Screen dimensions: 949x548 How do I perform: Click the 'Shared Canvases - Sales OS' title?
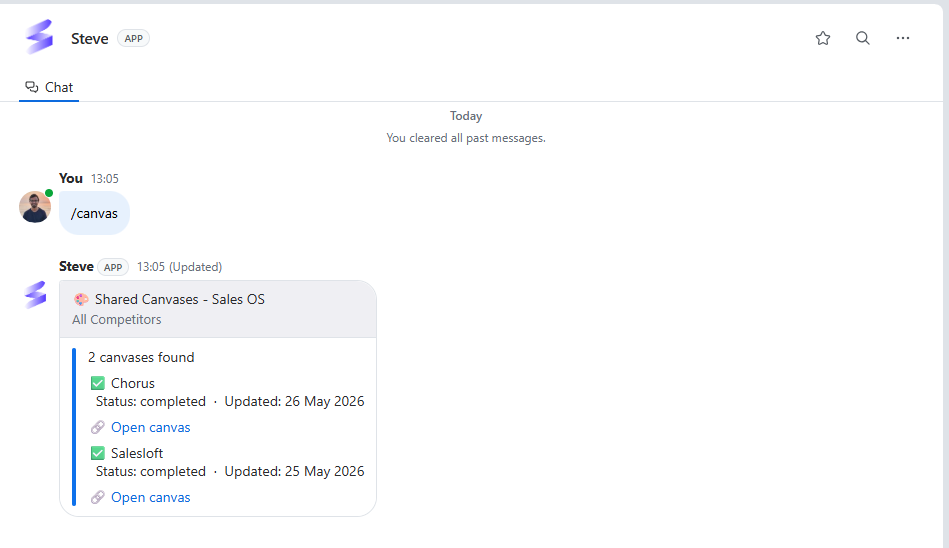click(x=180, y=299)
